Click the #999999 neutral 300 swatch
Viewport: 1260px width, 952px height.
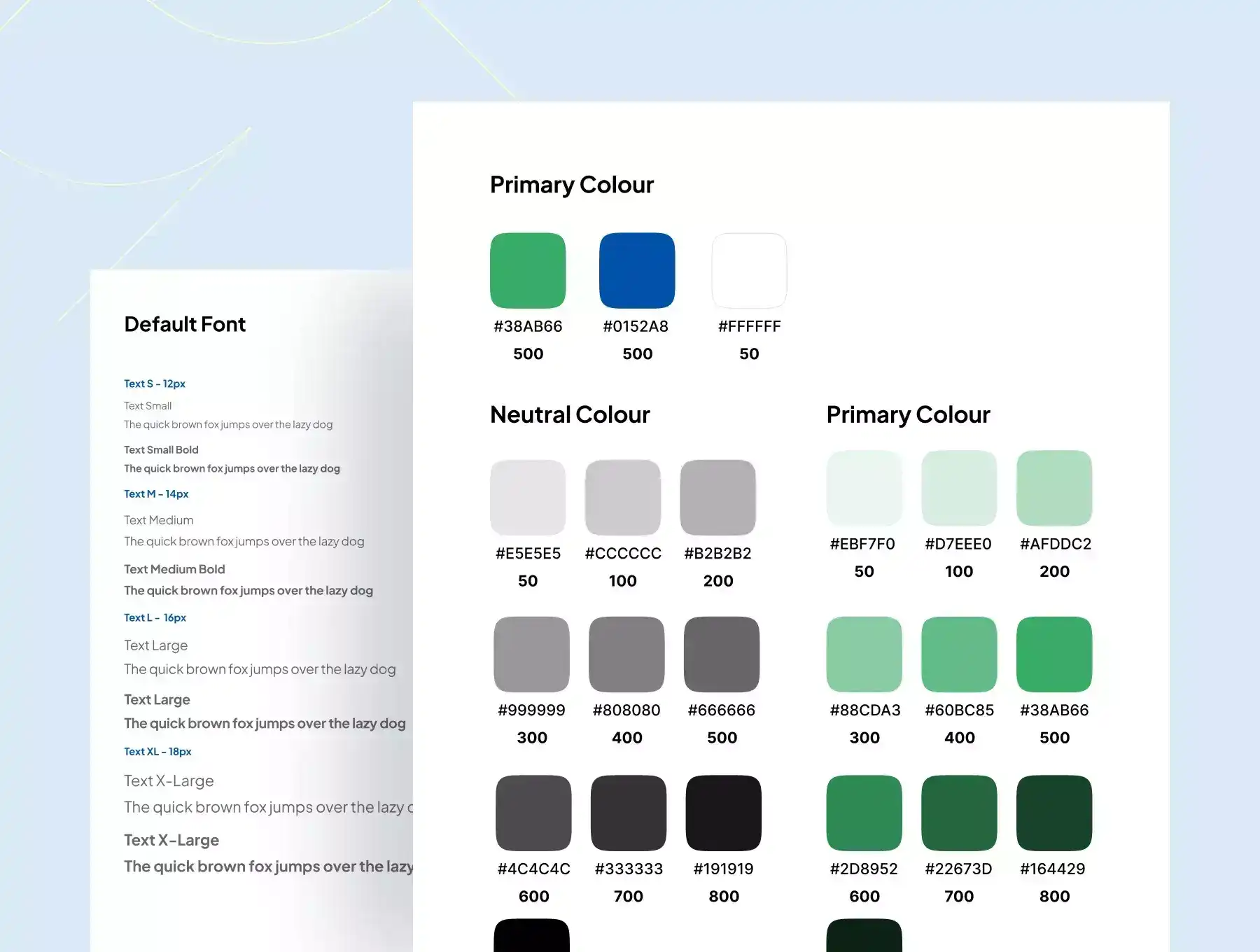point(531,654)
